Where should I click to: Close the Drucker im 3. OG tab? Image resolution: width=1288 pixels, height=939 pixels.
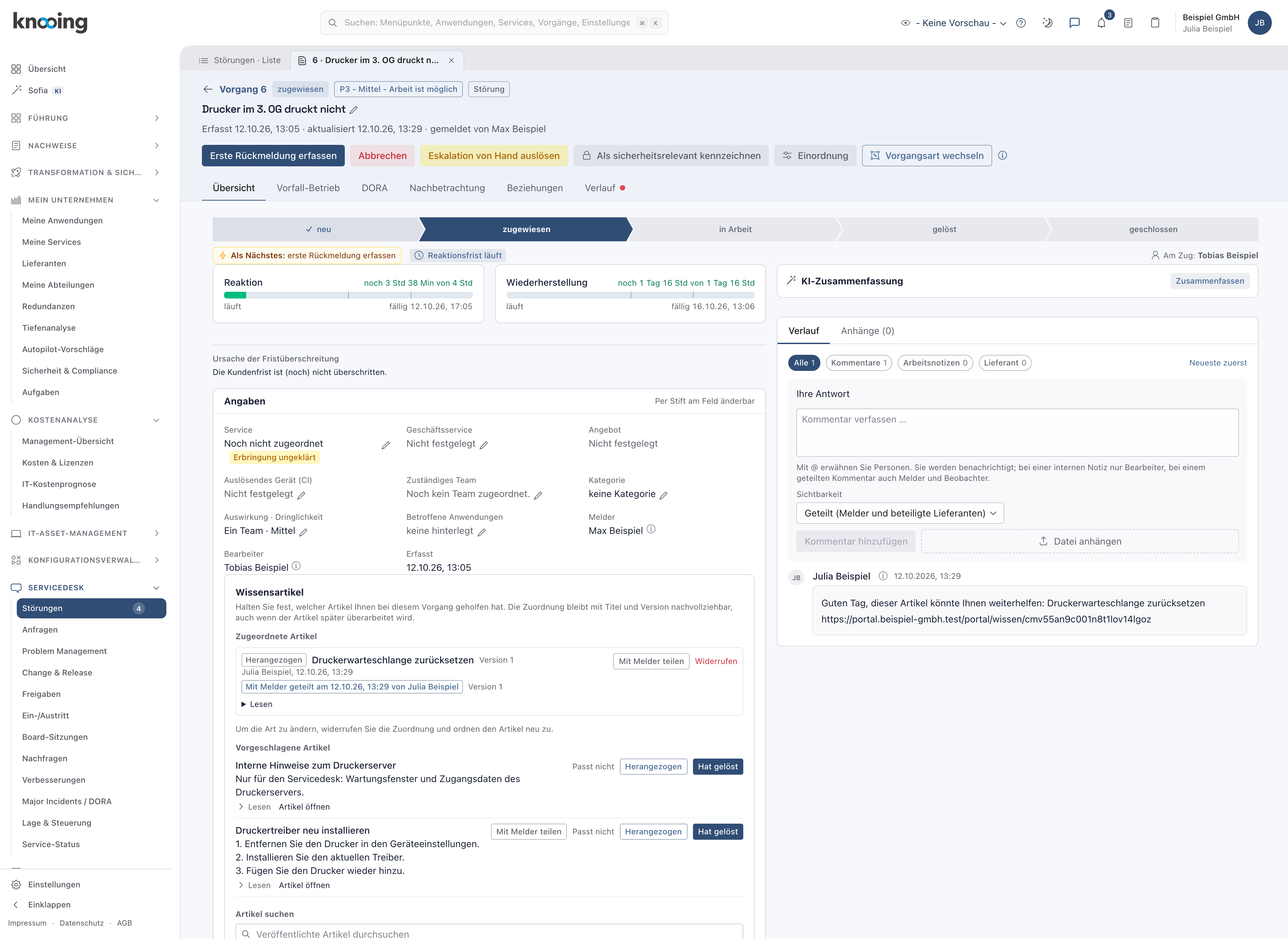point(451,60)
